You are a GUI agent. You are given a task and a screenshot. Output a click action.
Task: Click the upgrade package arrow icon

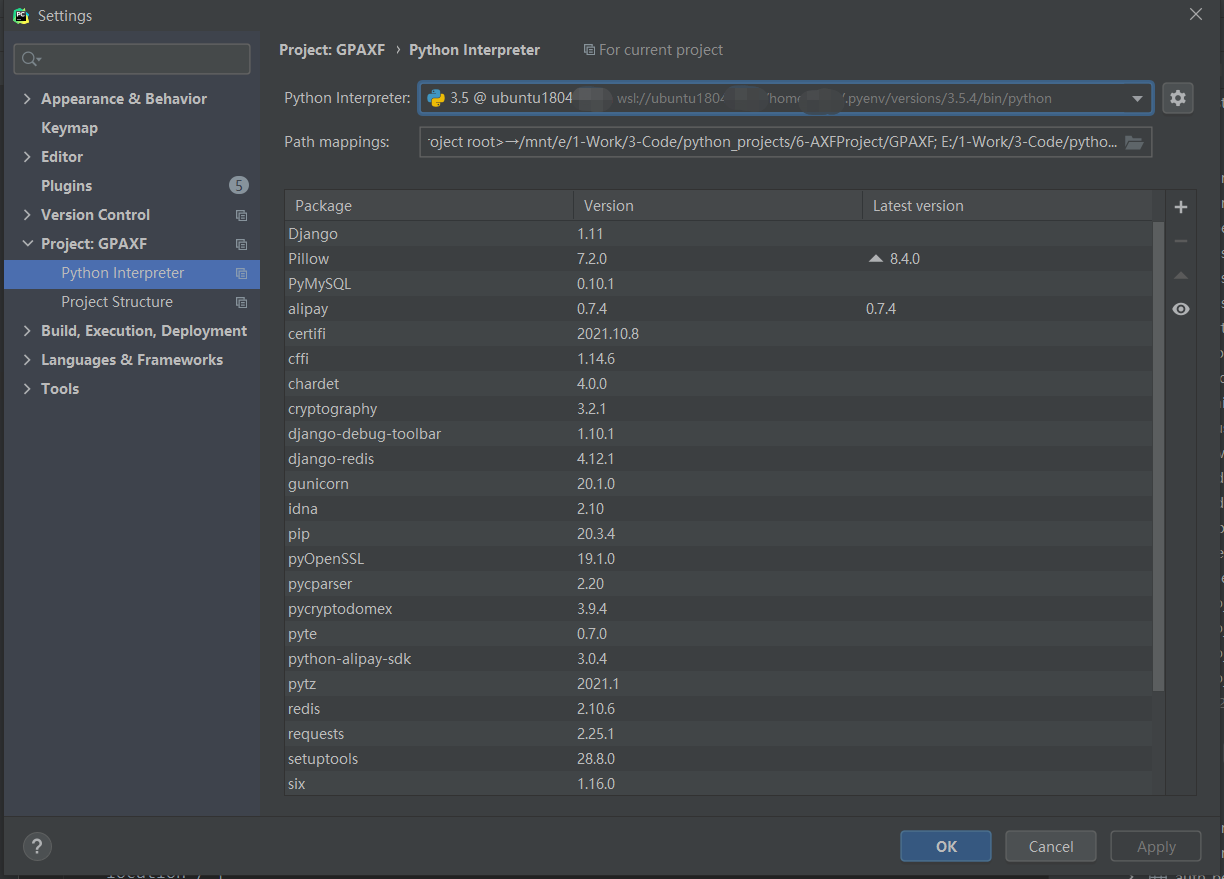(x=1181, y=275)
